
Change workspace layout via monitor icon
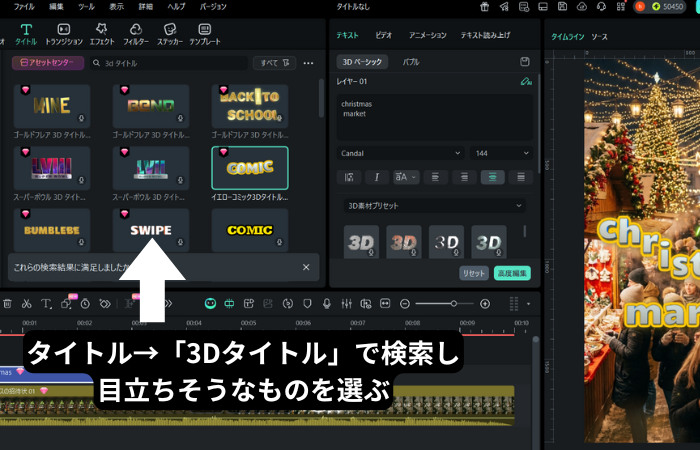pos(543,6)
